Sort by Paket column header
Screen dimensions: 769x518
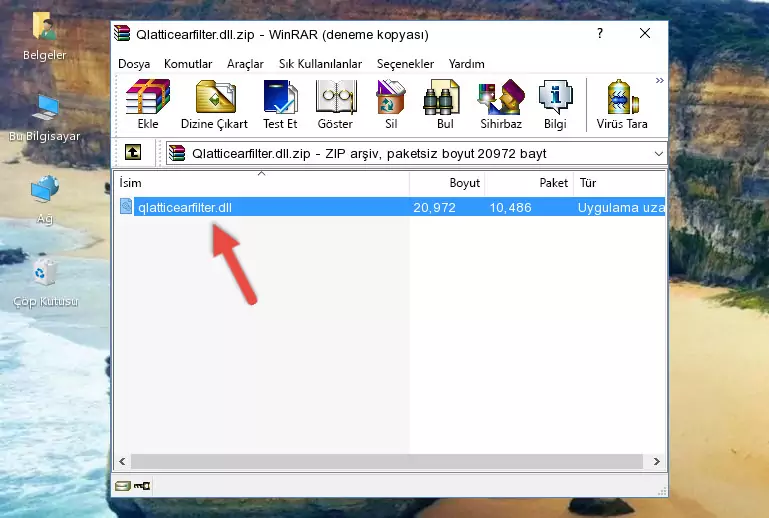pos(529,183)
